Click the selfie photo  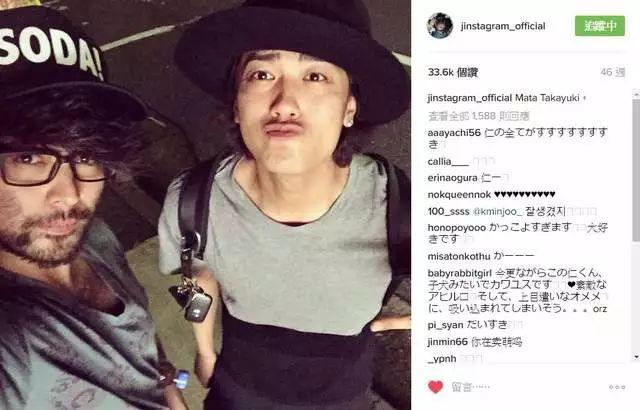205,205
